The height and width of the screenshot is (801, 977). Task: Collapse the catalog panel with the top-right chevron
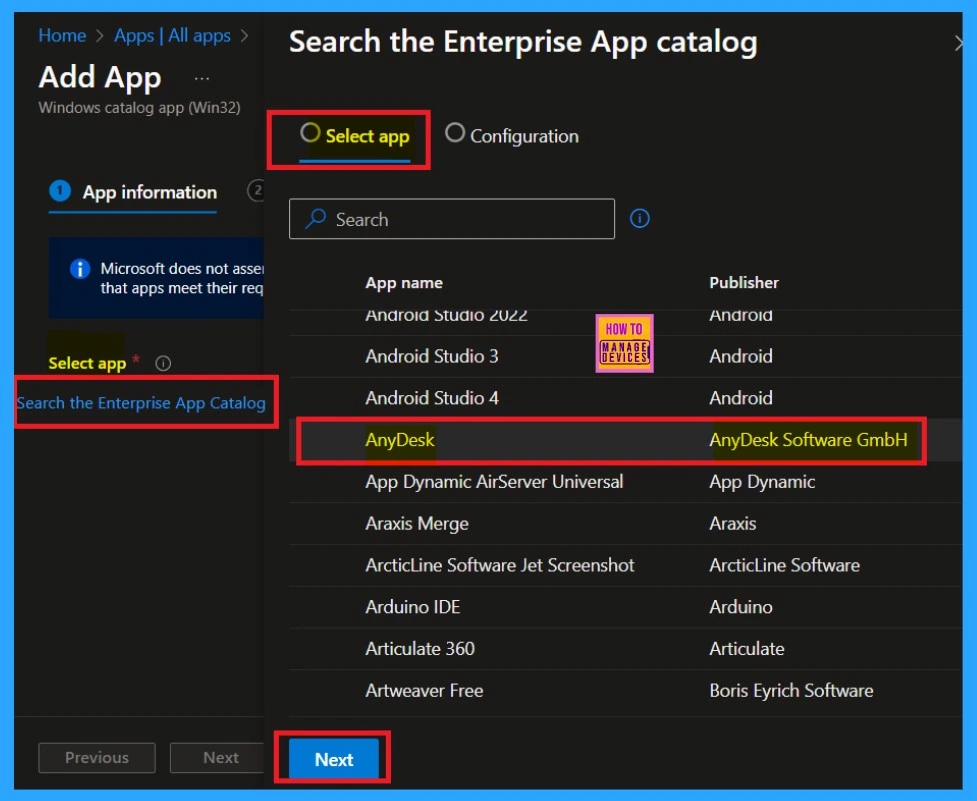click(958, 43)
